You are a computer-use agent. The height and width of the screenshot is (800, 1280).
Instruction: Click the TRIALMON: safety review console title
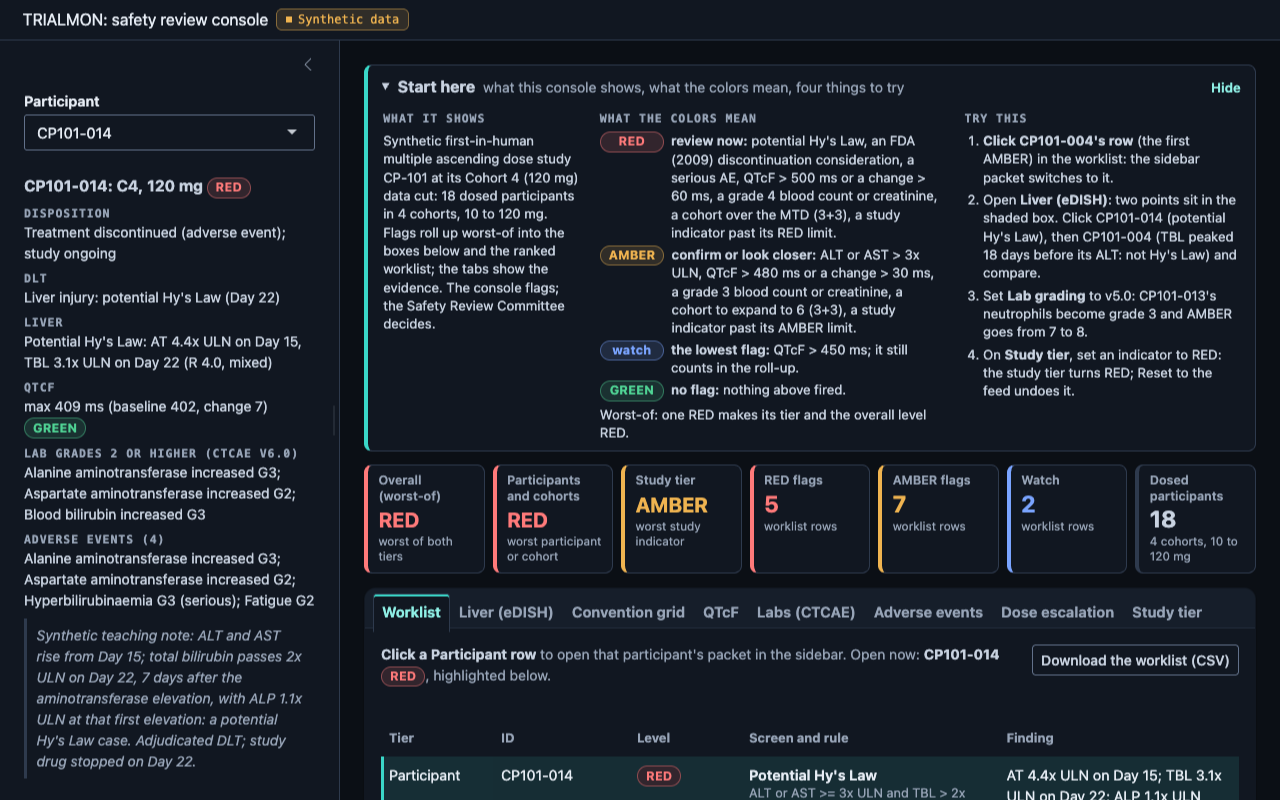(145, 20)
